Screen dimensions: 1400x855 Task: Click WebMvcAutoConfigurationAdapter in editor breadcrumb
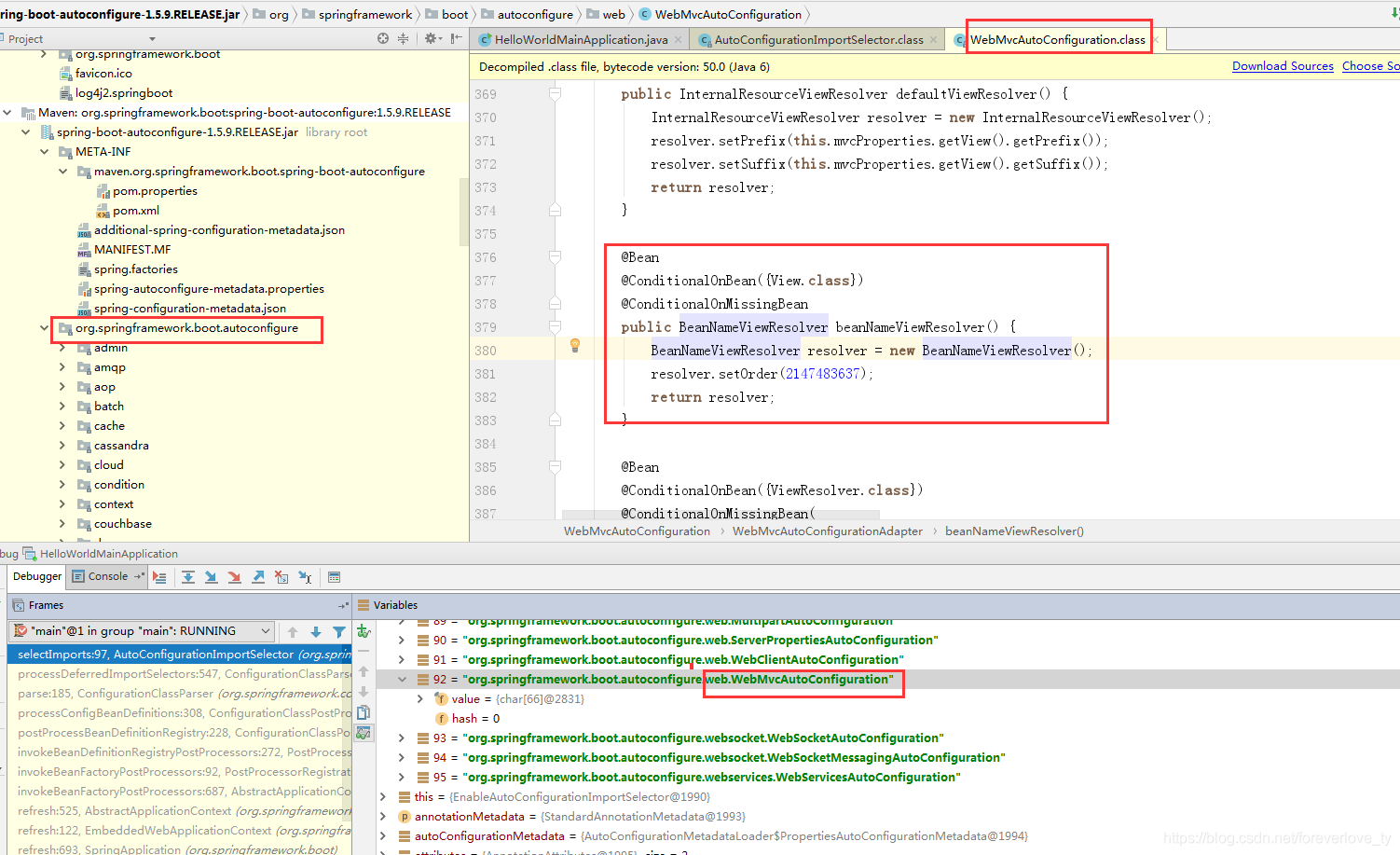pos(828,531)
